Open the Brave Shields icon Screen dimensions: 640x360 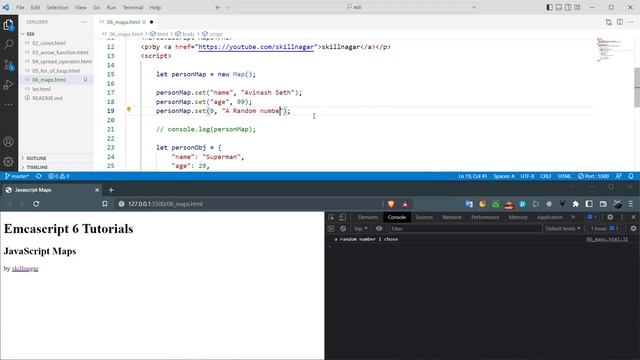[x=391, y=204]
